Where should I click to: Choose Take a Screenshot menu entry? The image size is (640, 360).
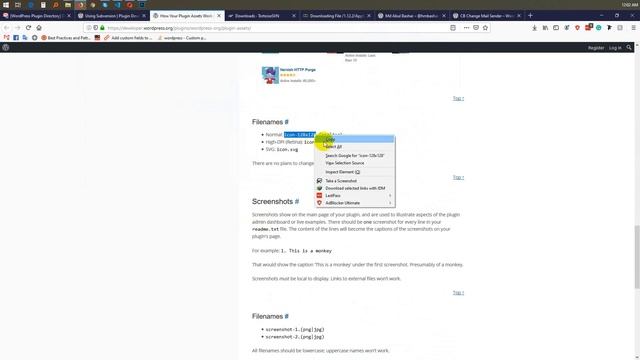pos(355,181)
